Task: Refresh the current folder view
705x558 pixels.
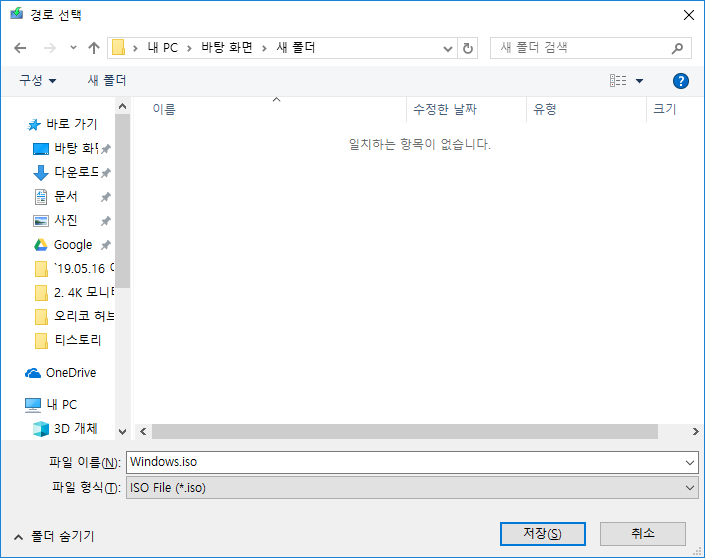Action: [468, 48]
